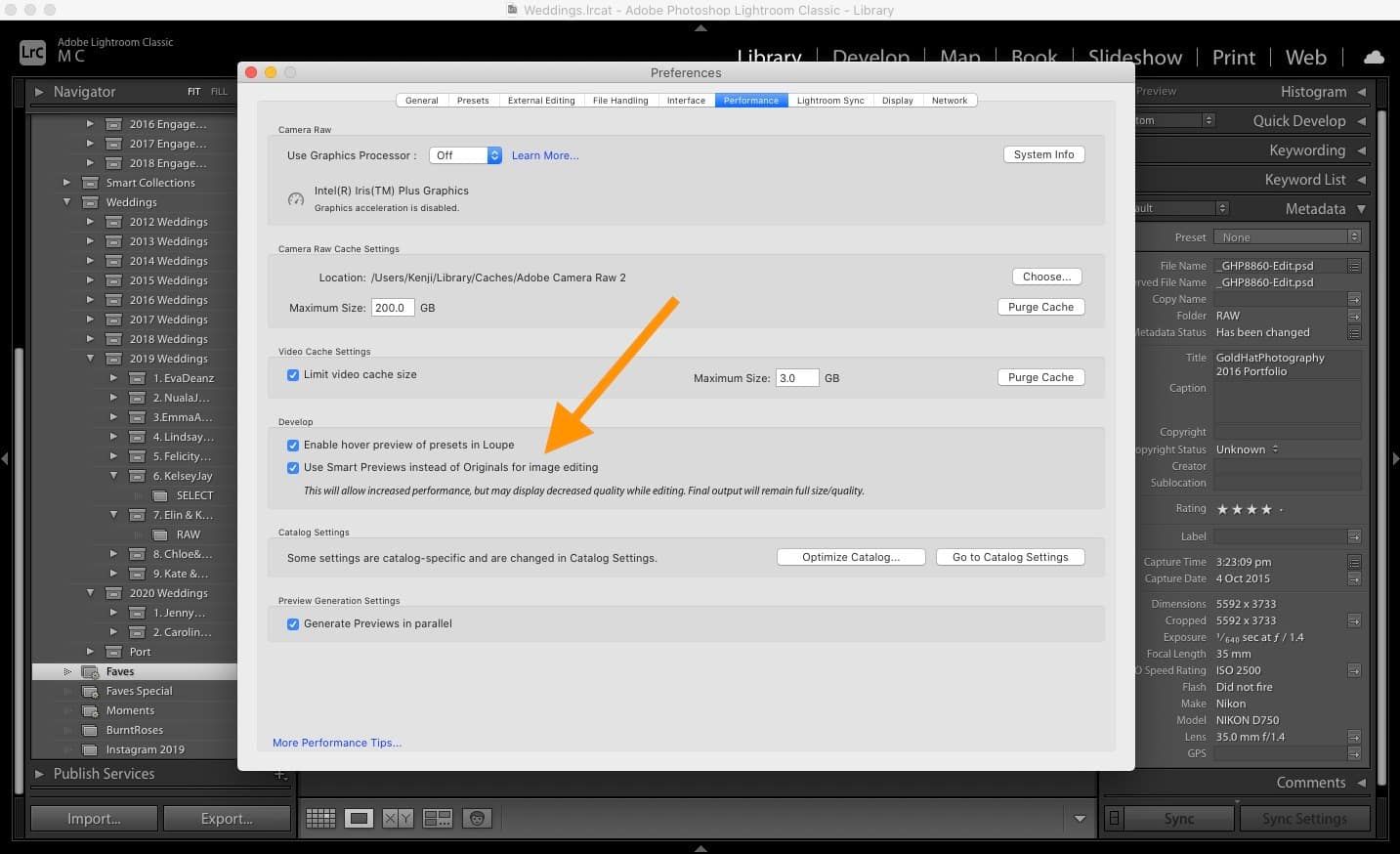The image size is (1400, 854).
Task: Click the show folder arrow next to Folder RAW
Action: 1354,316
